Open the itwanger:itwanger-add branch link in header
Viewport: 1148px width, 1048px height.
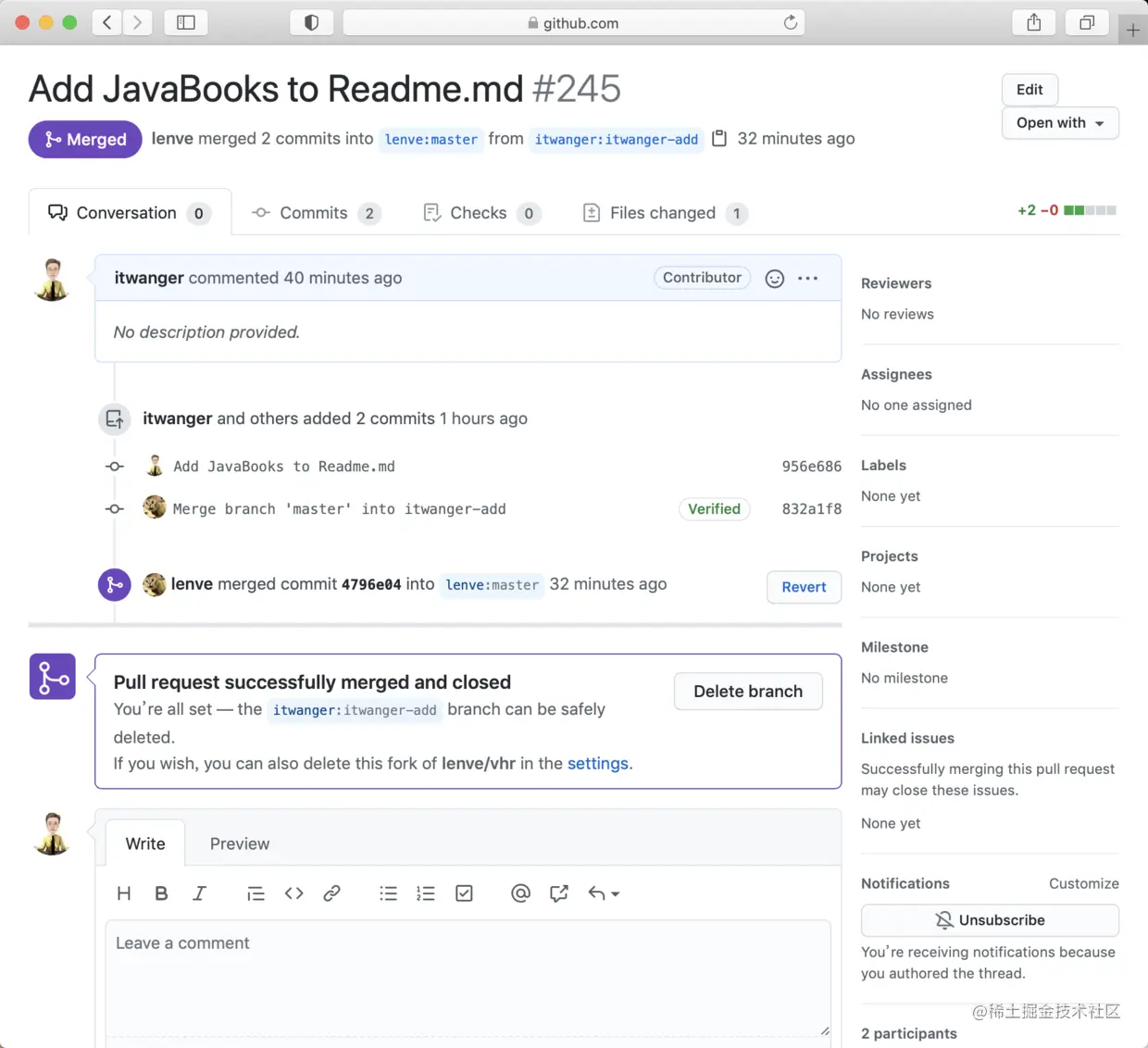(x=617, y=139)
